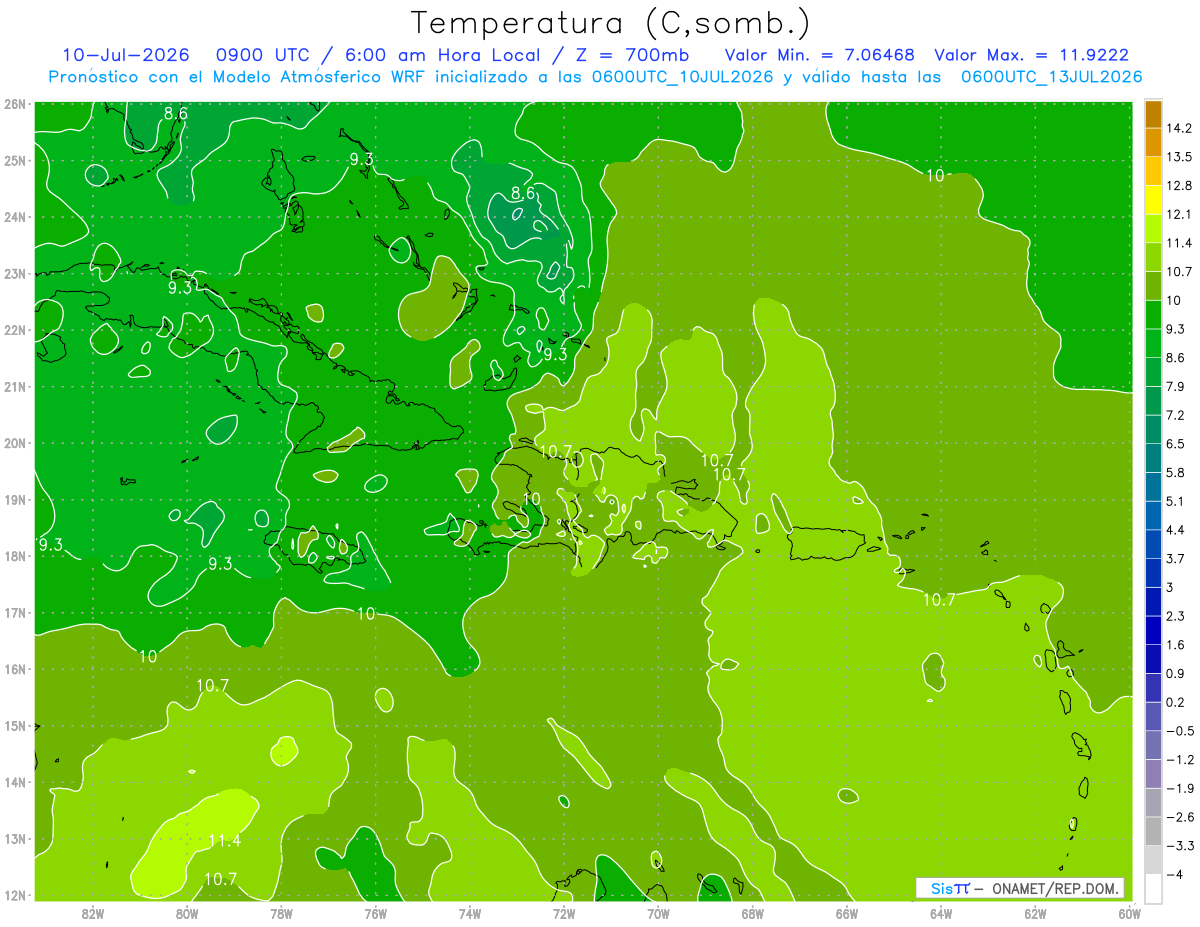Click the "62W" longitude axis label

(1035, 913)
